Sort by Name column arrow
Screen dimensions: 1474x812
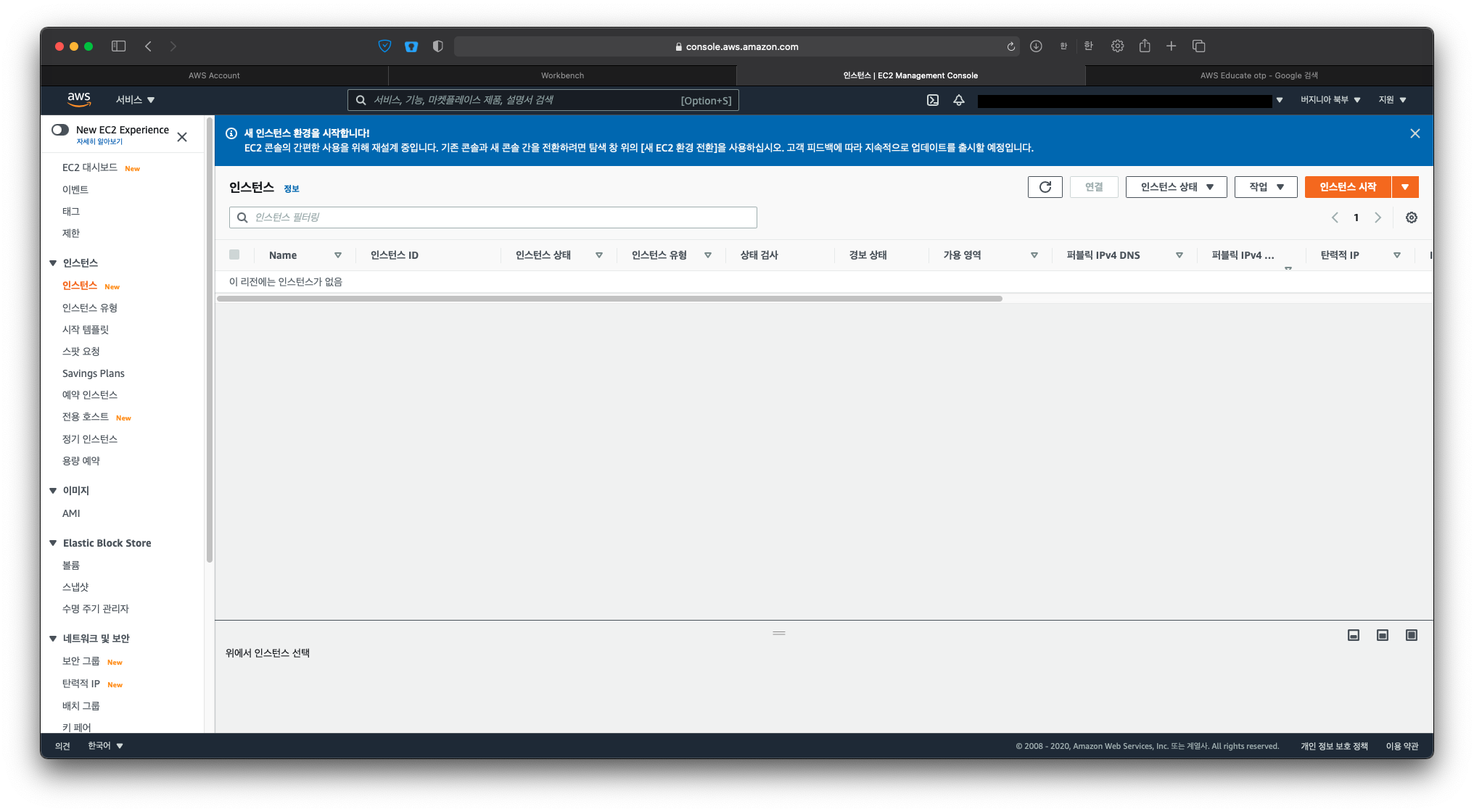(337, 255)
